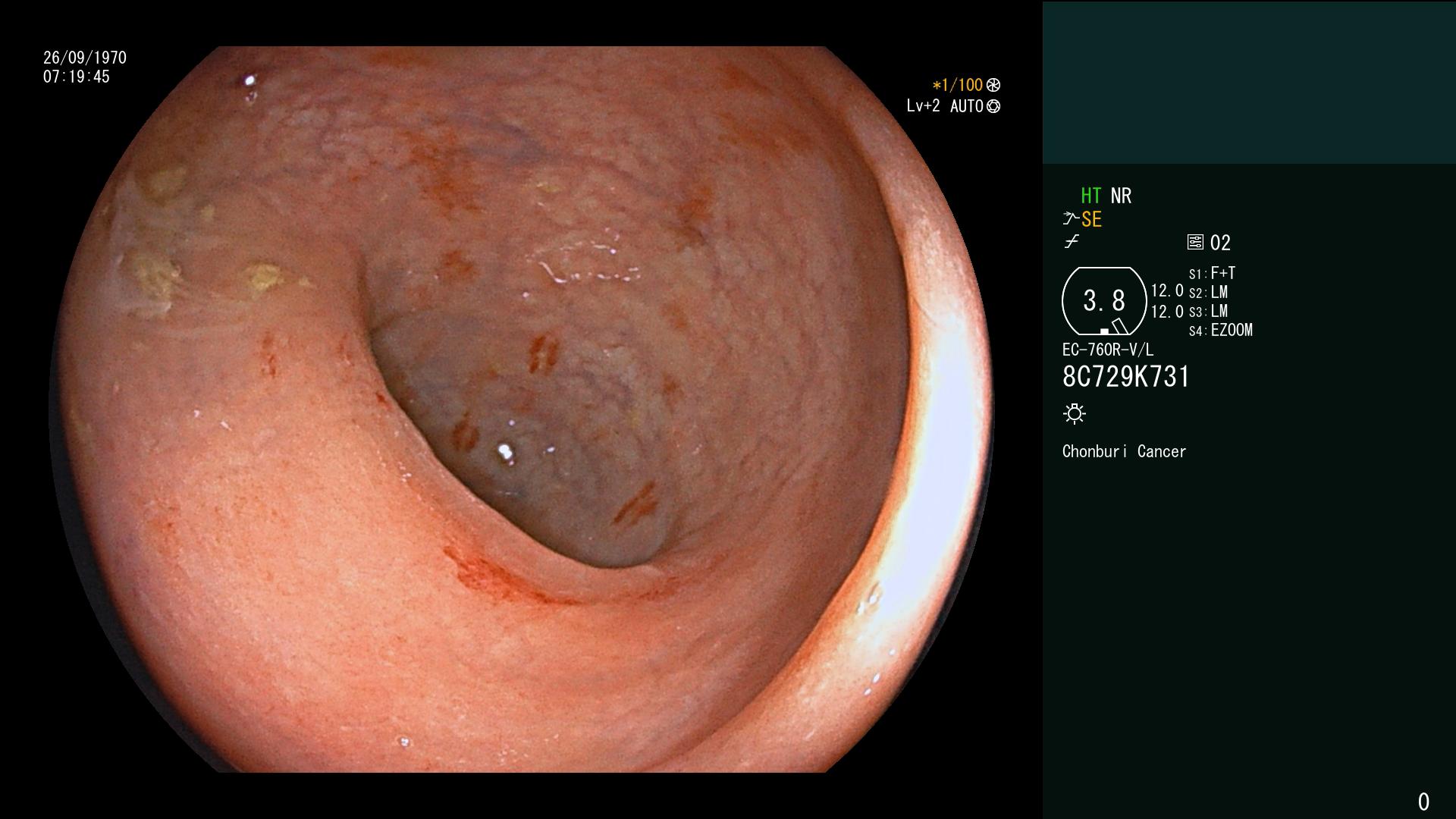The height and width of the screenshot is (819, 1456).
Task: Click the lower 12.0 value
Action: 1167,311
